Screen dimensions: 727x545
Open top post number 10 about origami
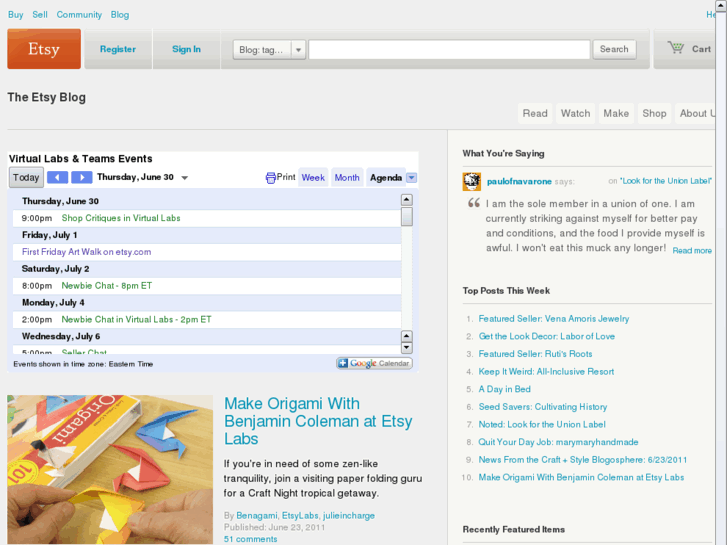(x=581, y=477)
